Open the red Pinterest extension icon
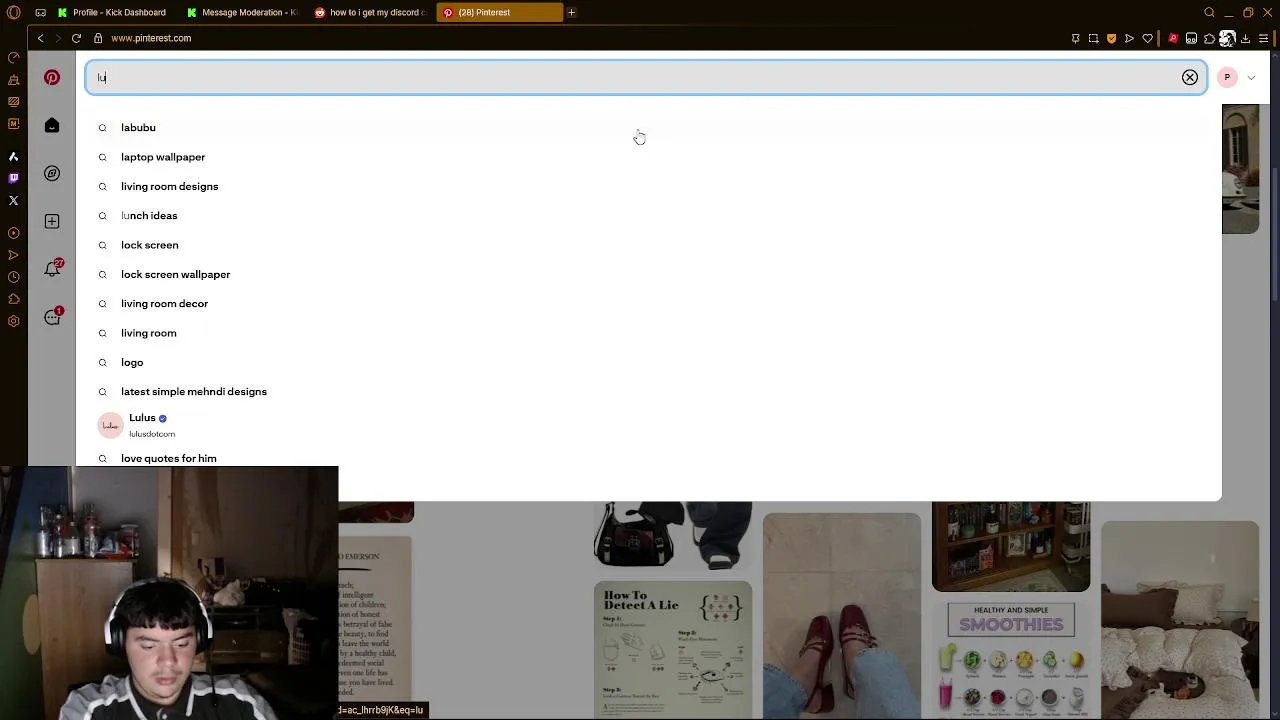 (1173, 38)
